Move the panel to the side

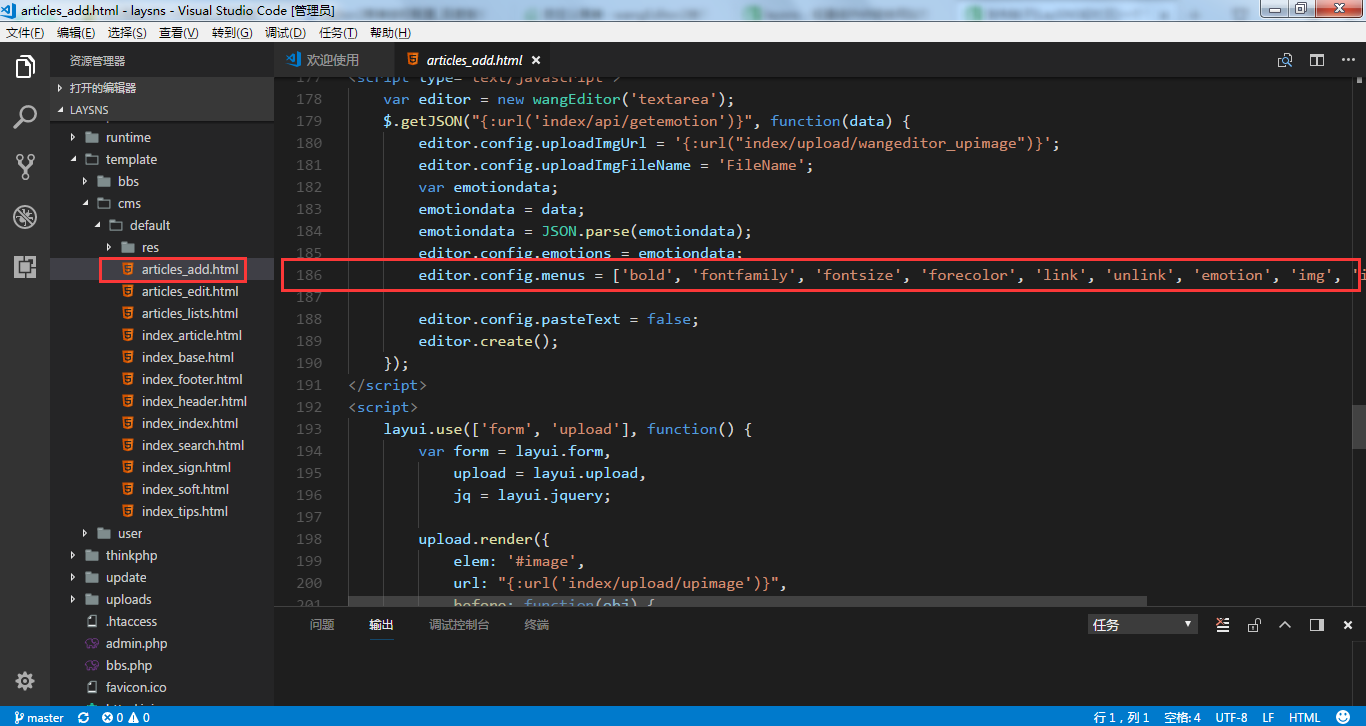tap(1317, 625)
